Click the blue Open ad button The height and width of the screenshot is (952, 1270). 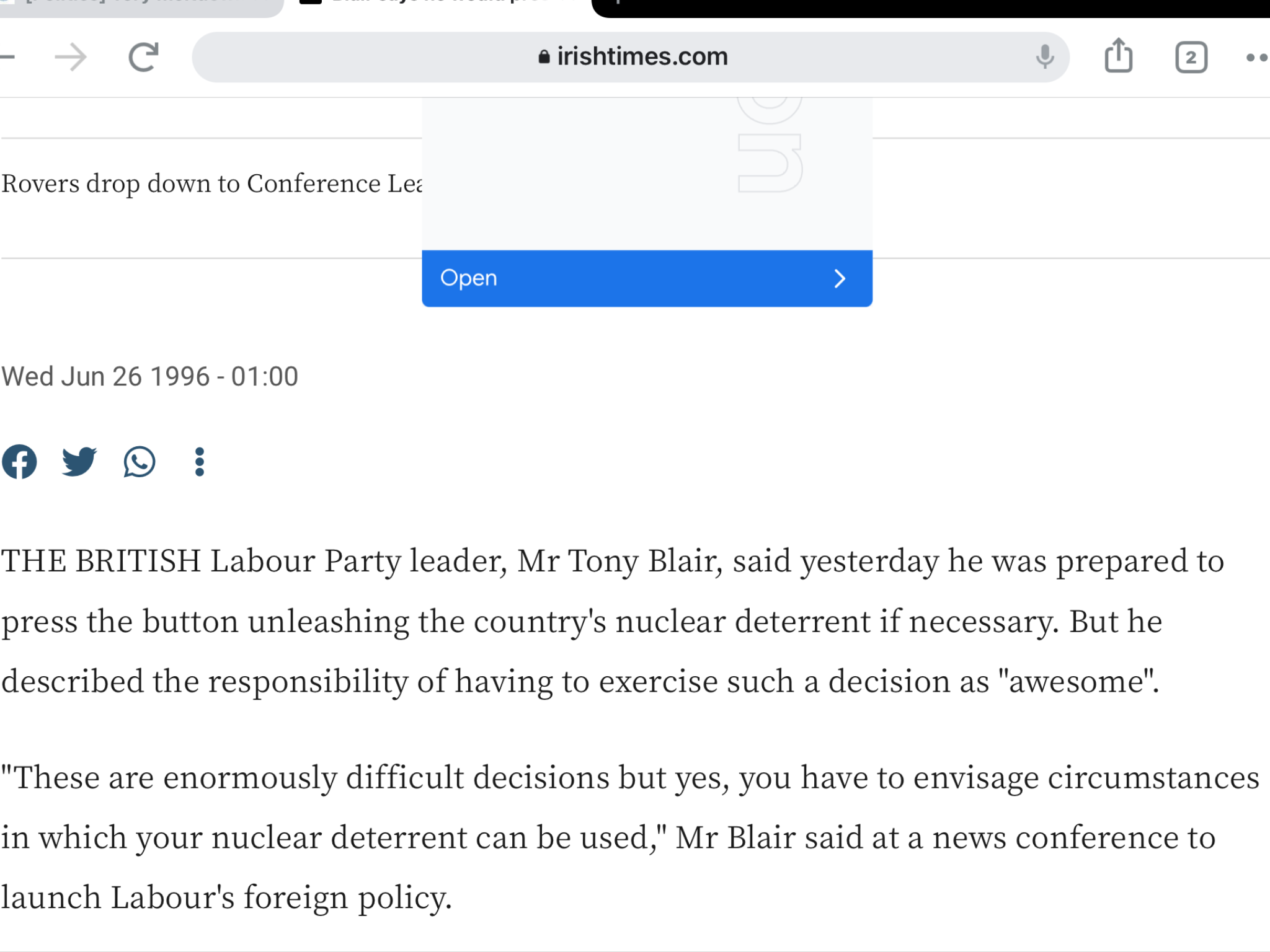pos(647,278)
